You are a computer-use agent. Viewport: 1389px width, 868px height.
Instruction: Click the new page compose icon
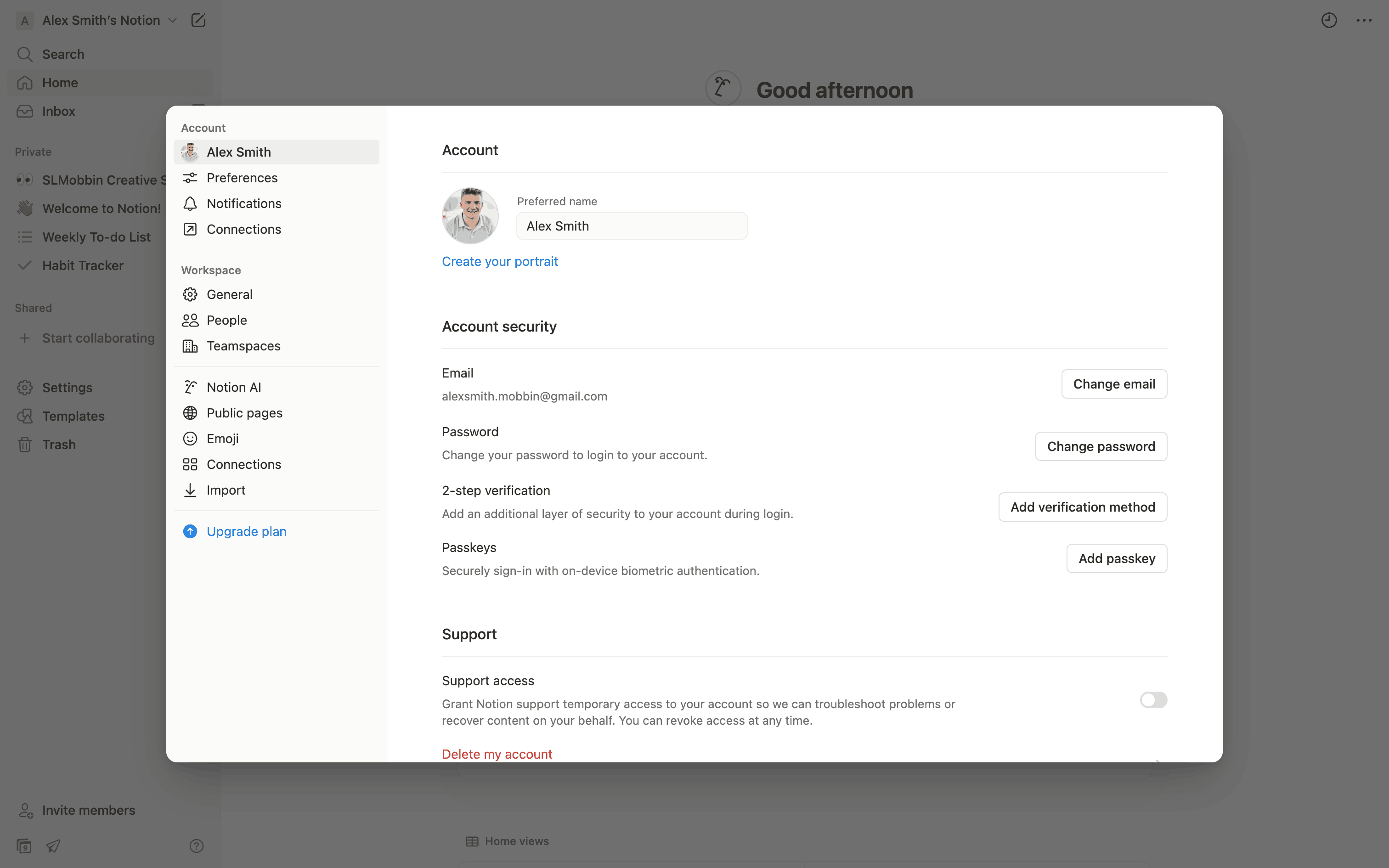point(198,21)
